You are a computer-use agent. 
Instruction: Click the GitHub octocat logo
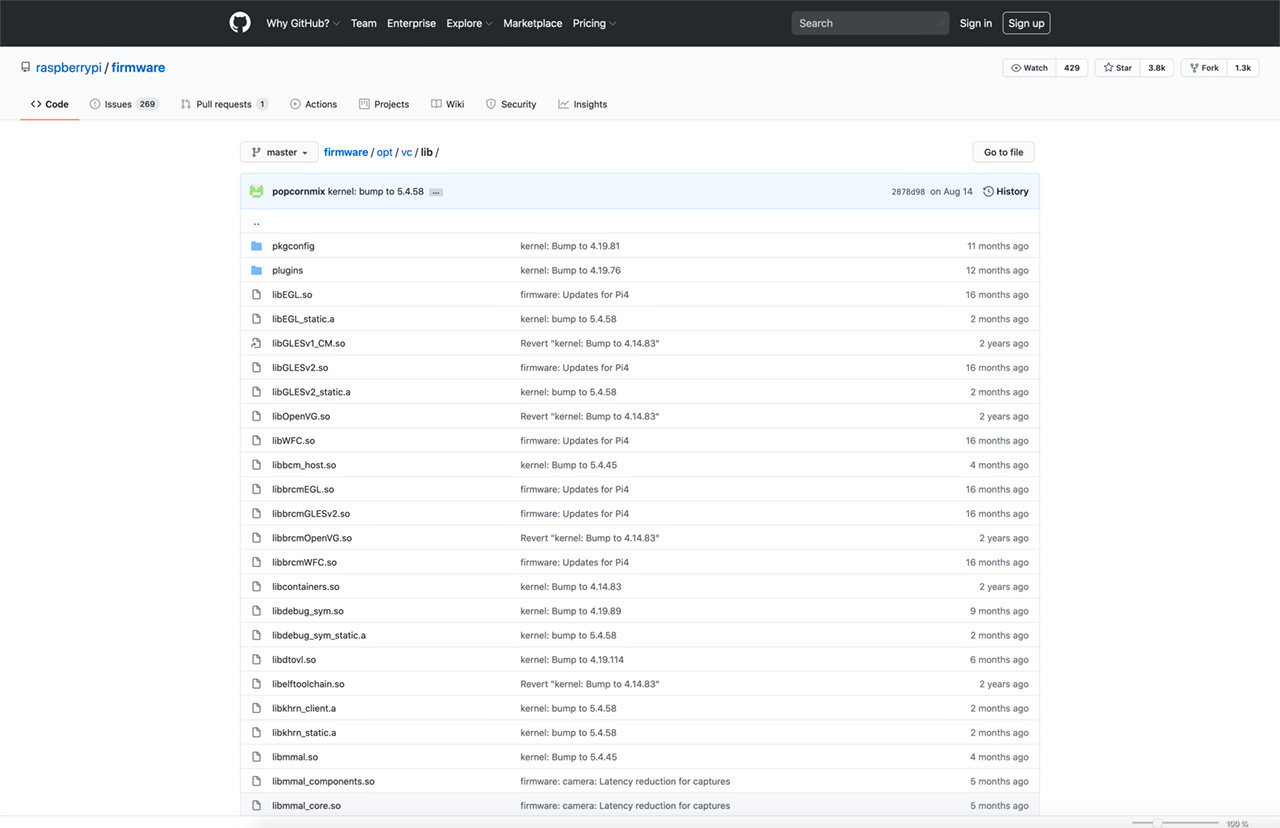pyautogui.click(x=240, y=23)
